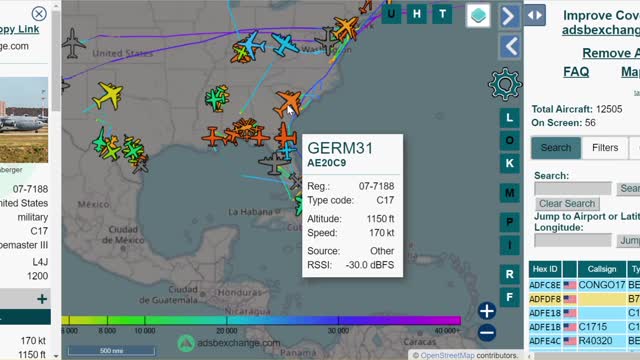Zoom in with the plus button
Image resolution: width=640 pixels, height=360 pixels.
click(x=487, y=311)
